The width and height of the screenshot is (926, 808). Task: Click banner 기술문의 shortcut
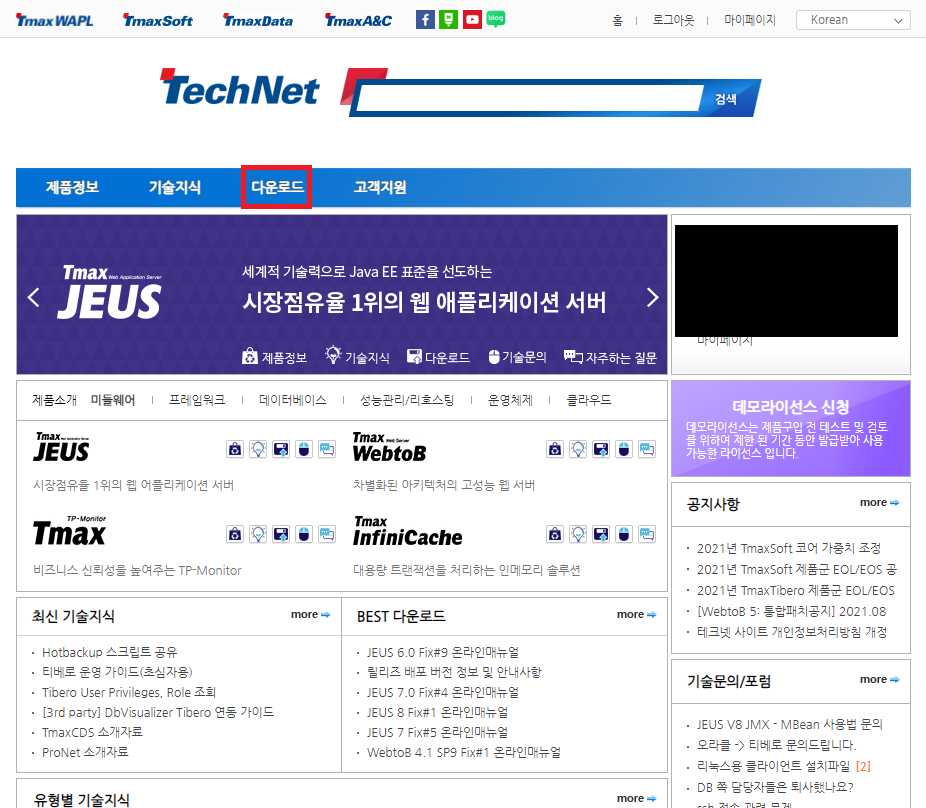[517, 357]
